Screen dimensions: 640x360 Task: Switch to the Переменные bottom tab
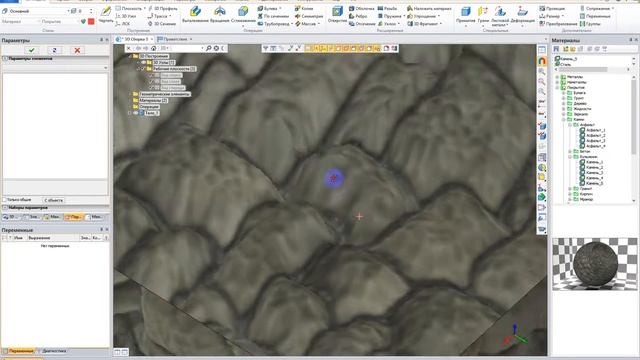[x=18, y=351]
